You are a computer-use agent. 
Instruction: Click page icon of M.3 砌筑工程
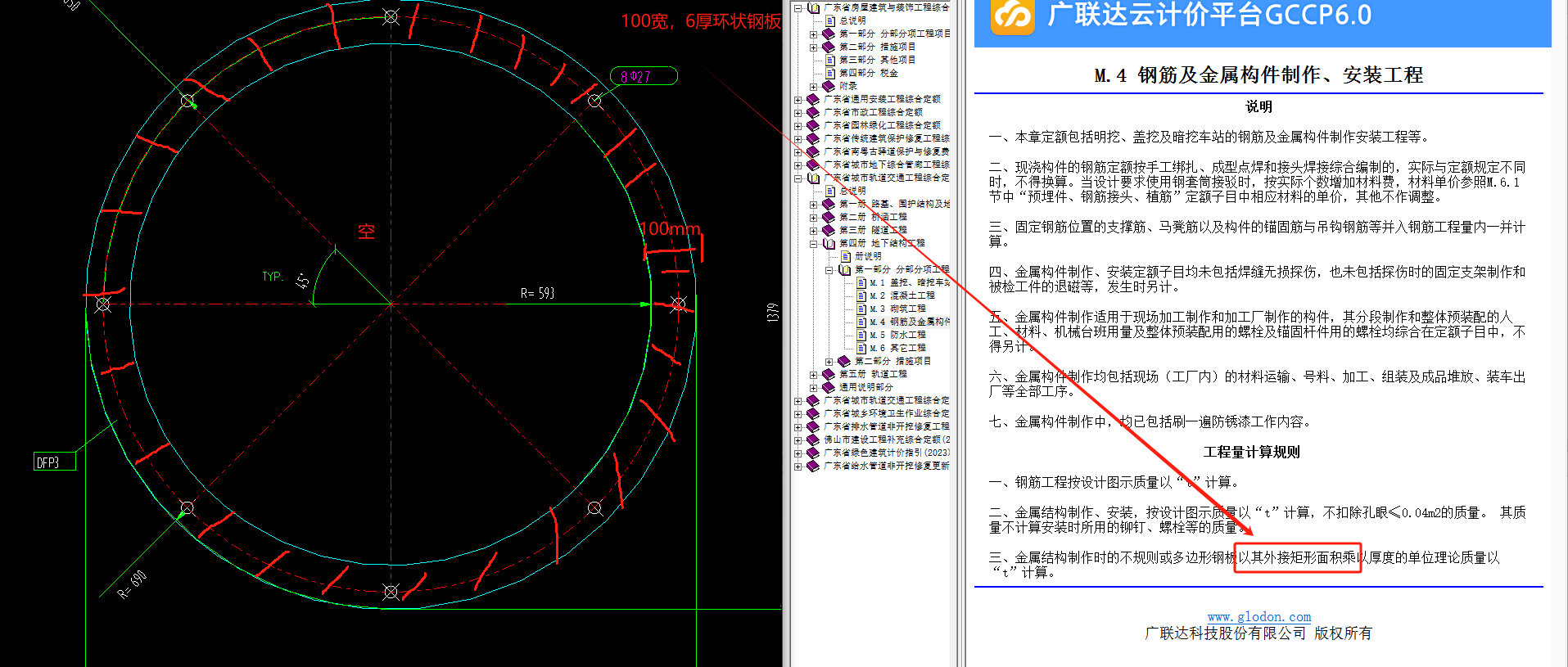[861, 309]
